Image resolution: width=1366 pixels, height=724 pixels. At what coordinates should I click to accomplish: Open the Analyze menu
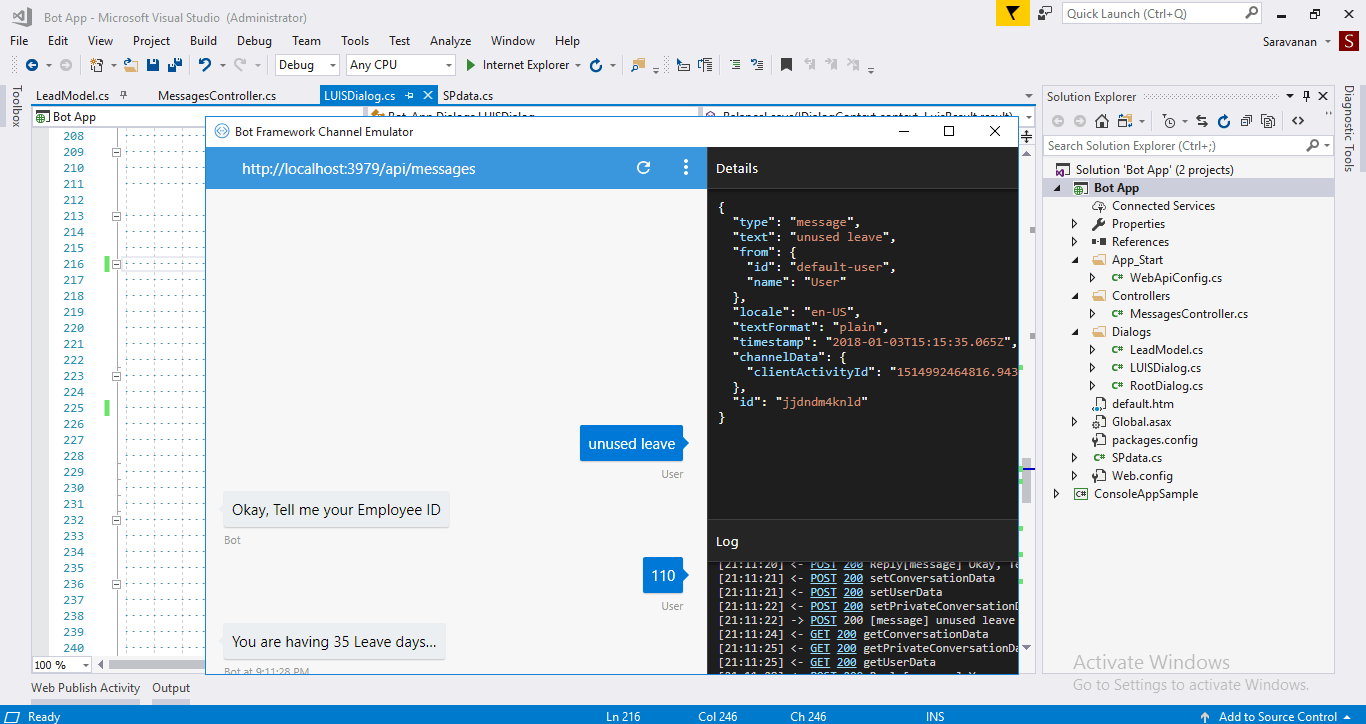tap(450, 41)
